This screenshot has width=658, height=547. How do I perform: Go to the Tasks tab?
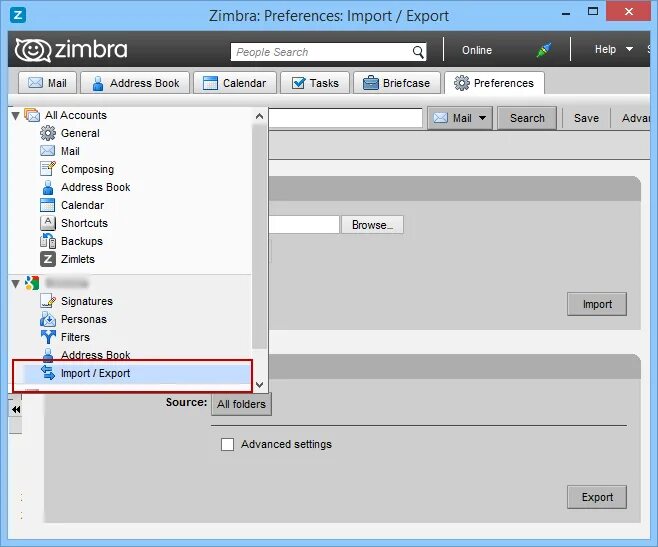click(315, 83)
